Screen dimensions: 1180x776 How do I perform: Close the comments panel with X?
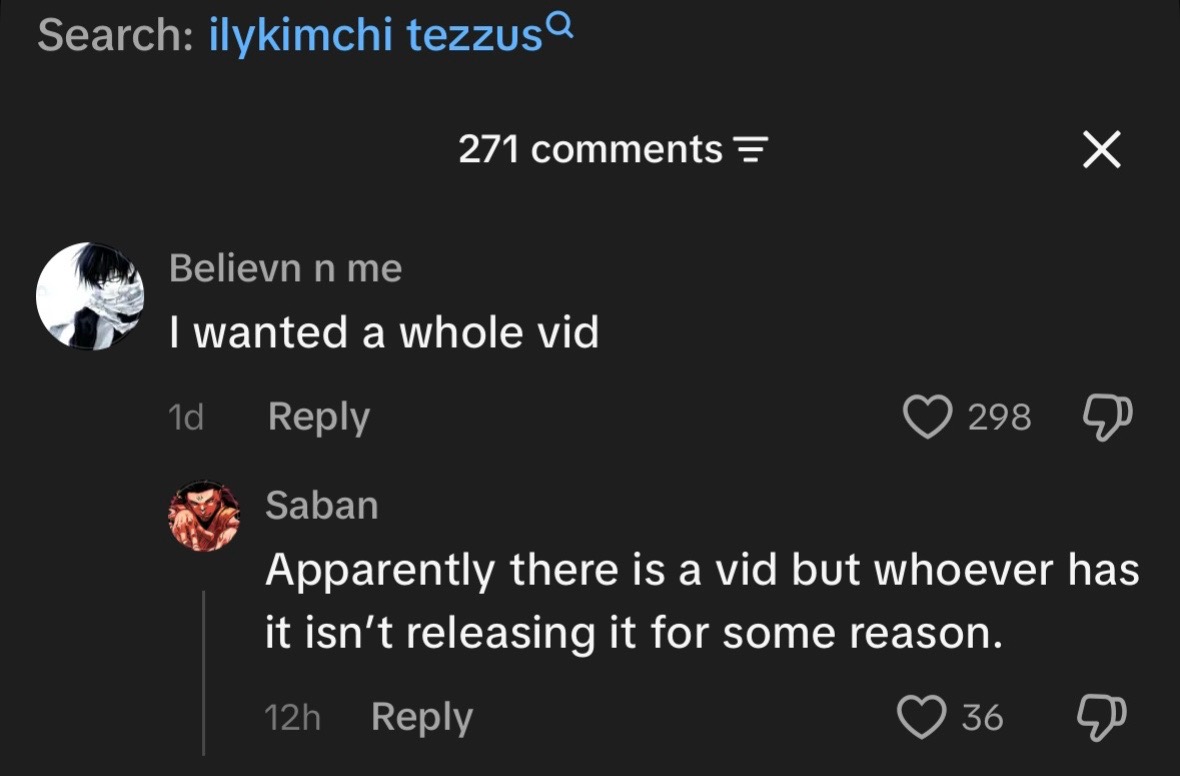[x=1102, y=149]
